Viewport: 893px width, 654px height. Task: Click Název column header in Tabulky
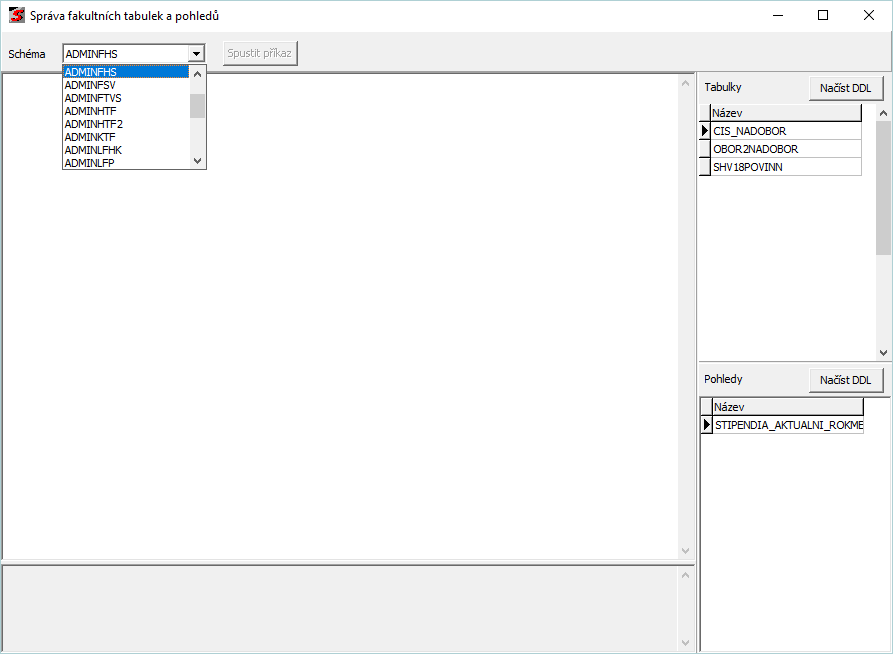(785, 113)
